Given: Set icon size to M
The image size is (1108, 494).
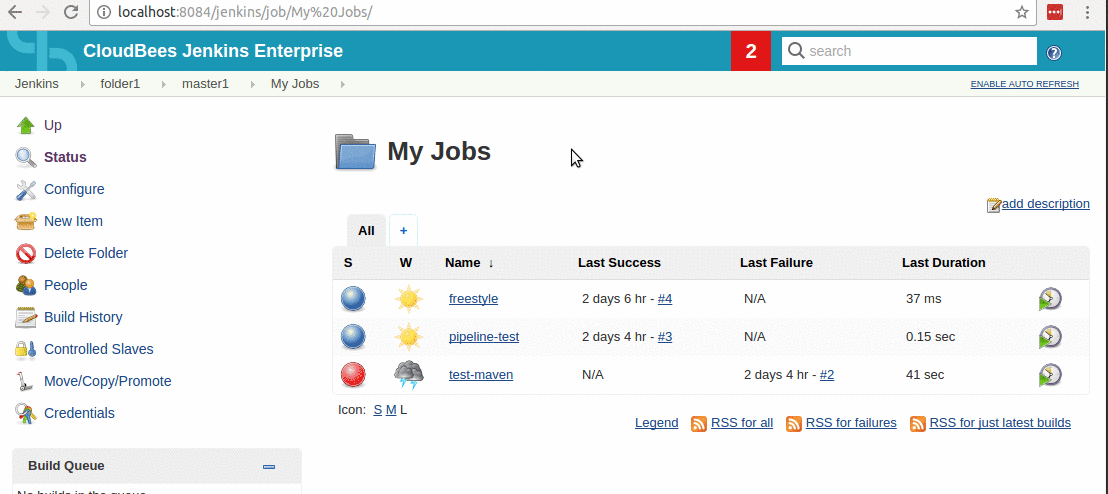Looking at the screenshot, I should (x=391, y=410).
